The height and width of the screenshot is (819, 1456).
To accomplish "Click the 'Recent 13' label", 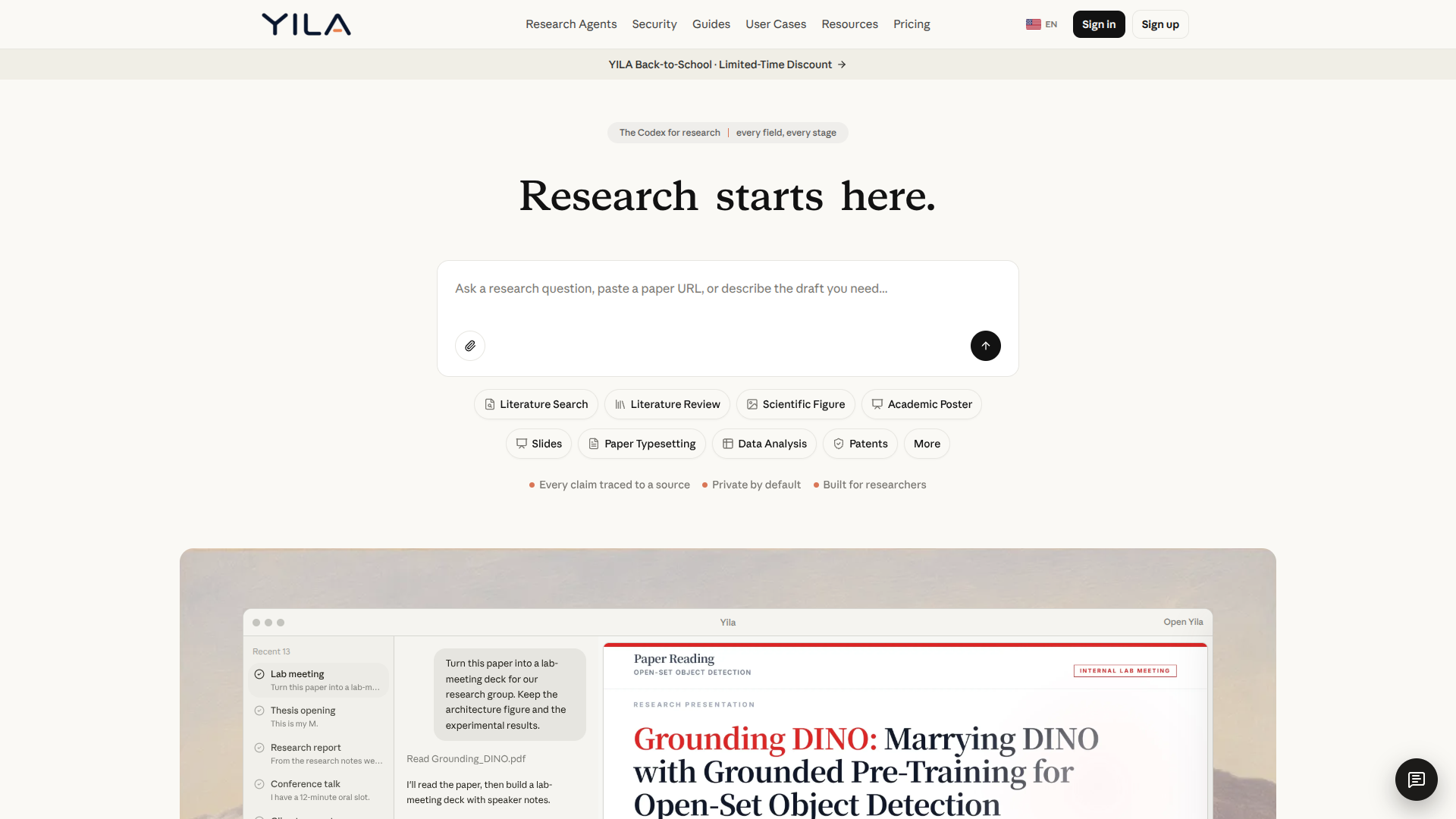I will click(x=271, y=651).
